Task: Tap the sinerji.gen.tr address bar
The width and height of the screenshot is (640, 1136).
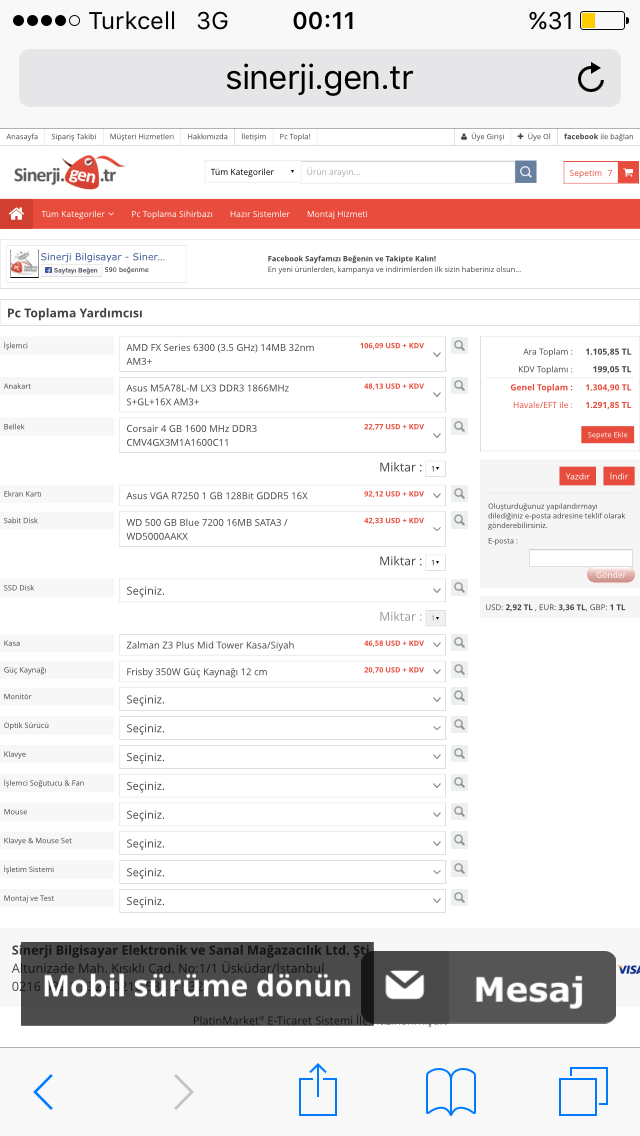Action: tap(320, 78)
